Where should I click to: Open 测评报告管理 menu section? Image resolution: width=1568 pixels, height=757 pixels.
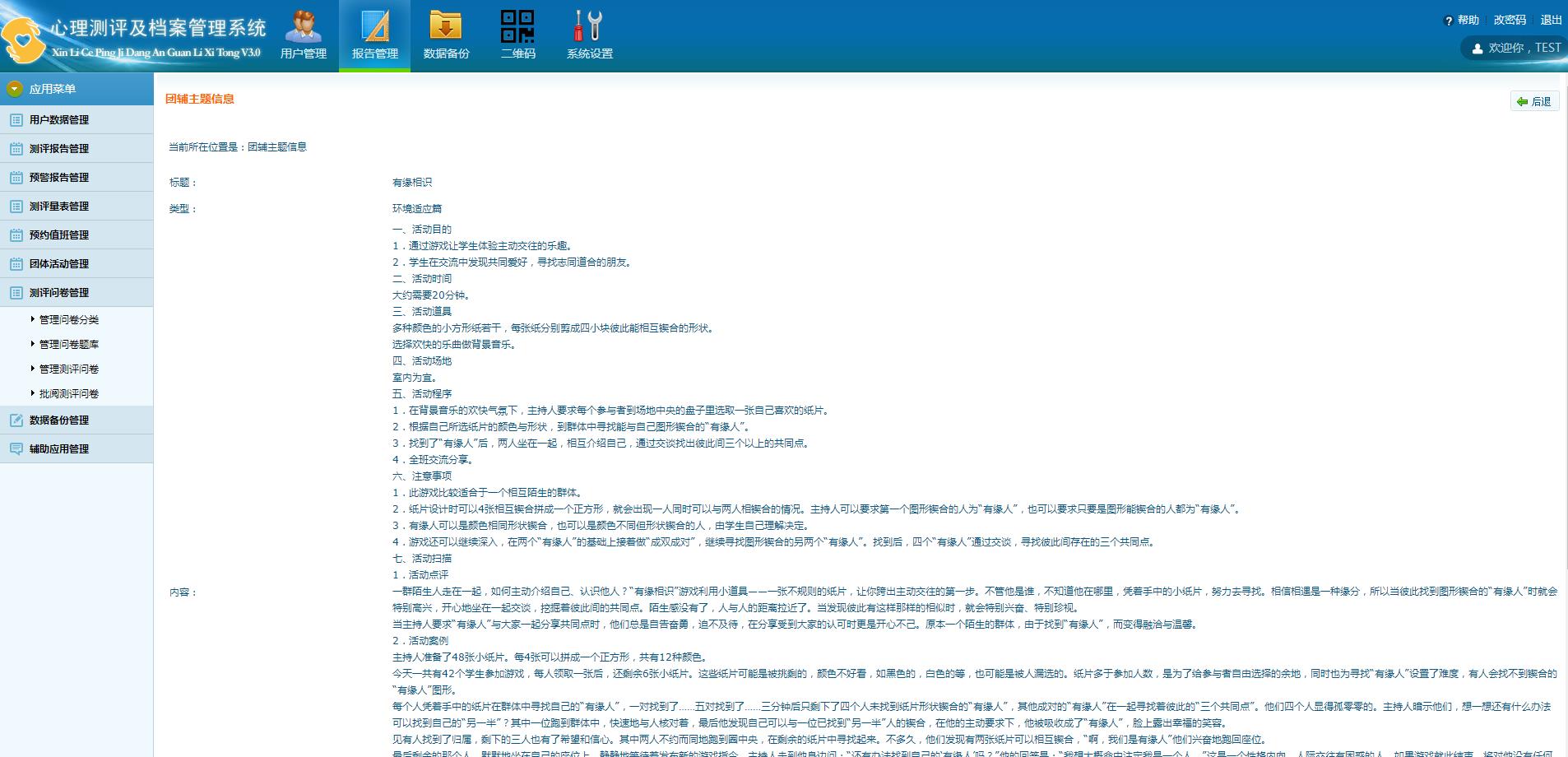pyautogui.click(x=77, y=148)
